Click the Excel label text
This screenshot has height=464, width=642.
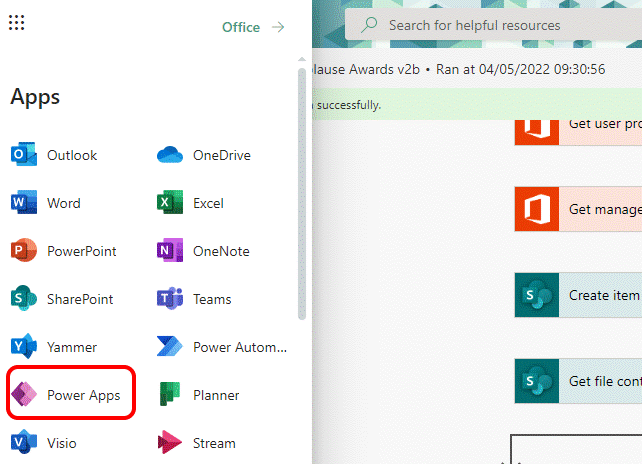tap(208, 203)
